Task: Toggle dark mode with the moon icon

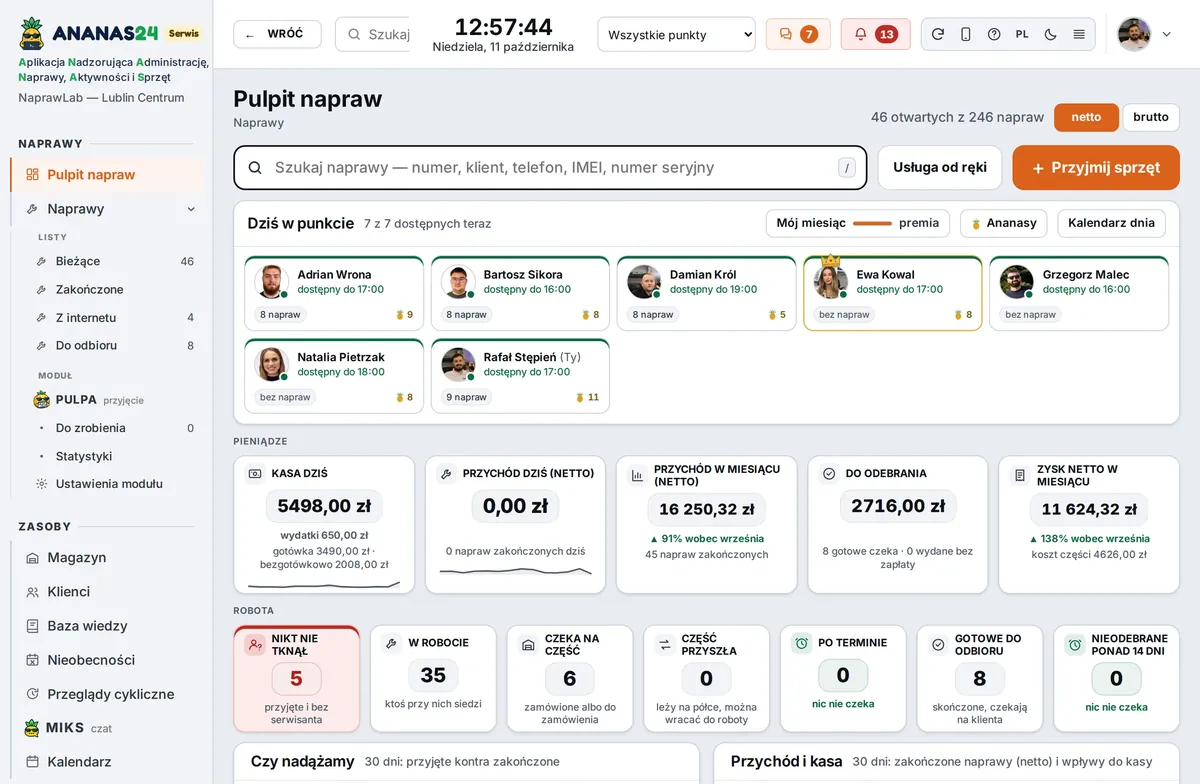Action: click(x=1050, y=34)
